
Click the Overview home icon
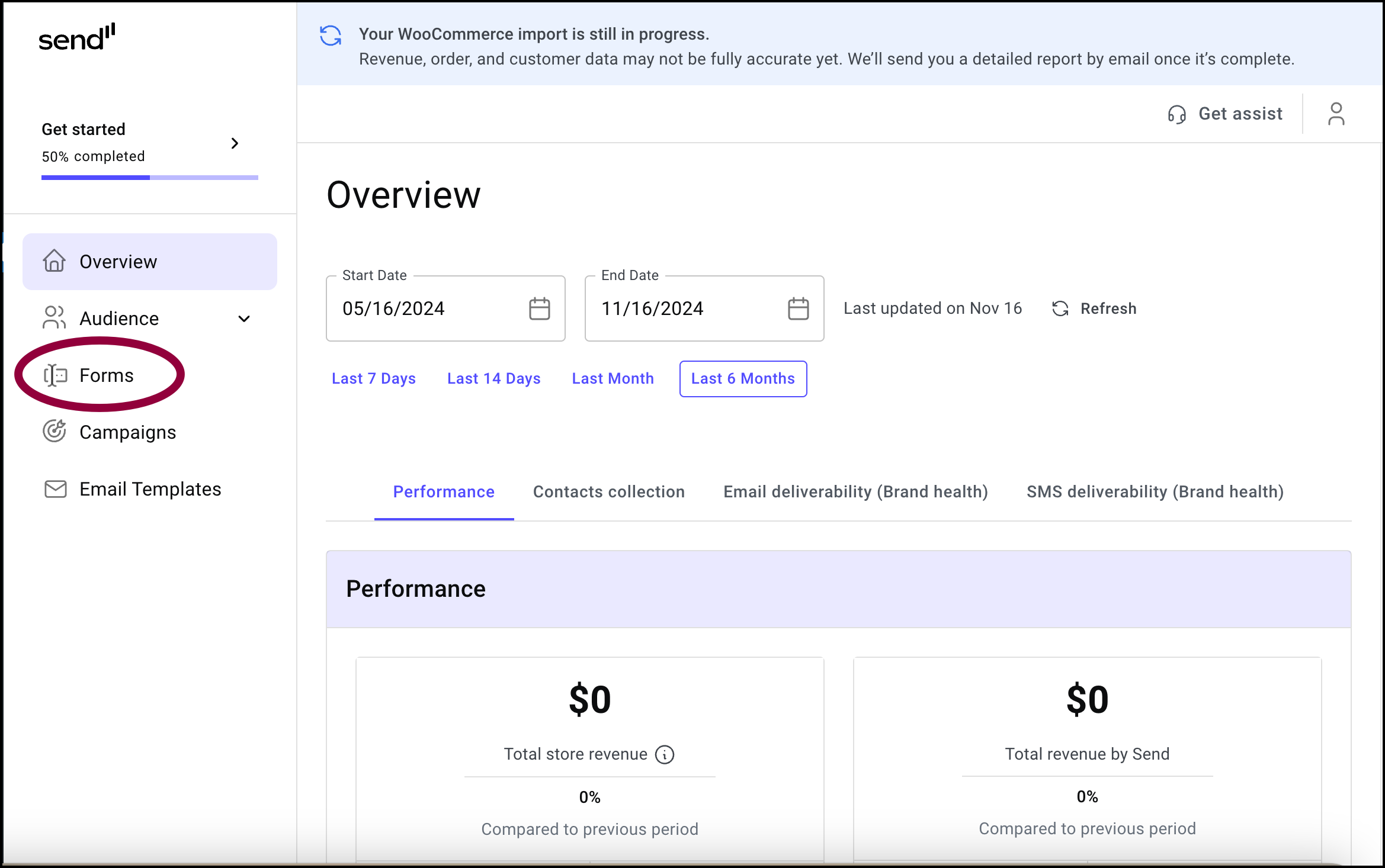click(x=54, y=261)
